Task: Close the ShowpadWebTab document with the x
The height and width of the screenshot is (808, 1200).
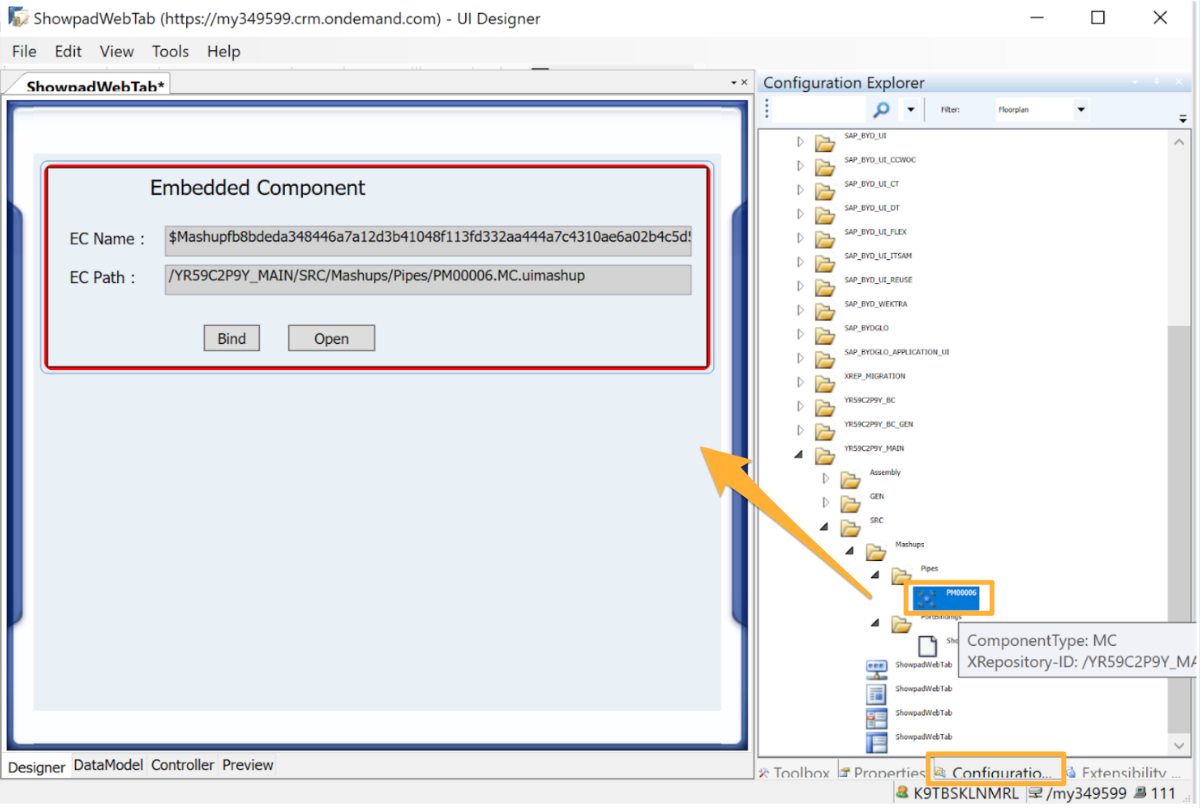Action: coord(743,83)
